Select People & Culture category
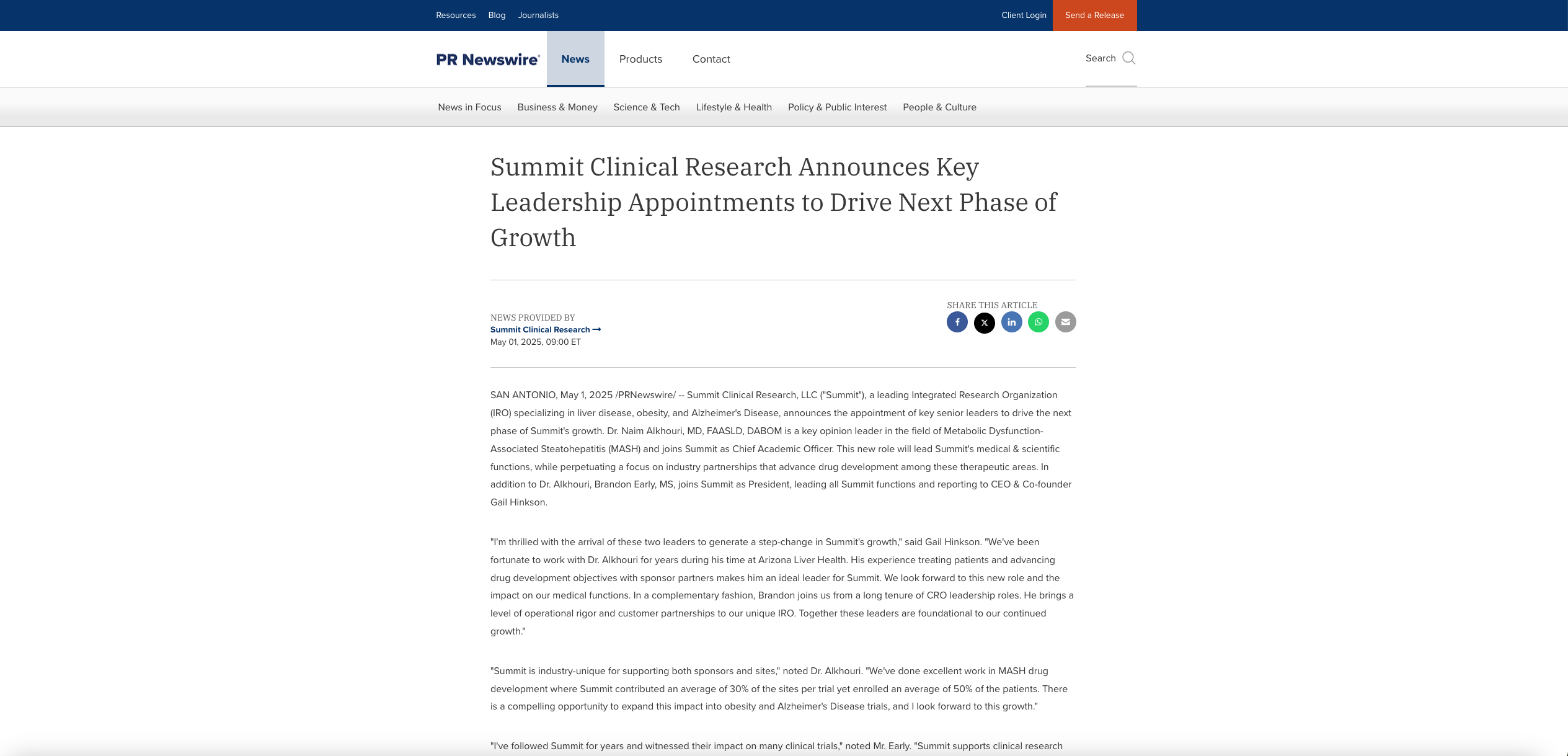The width and height of the screenshot is (1568, 756). point(939,107)
